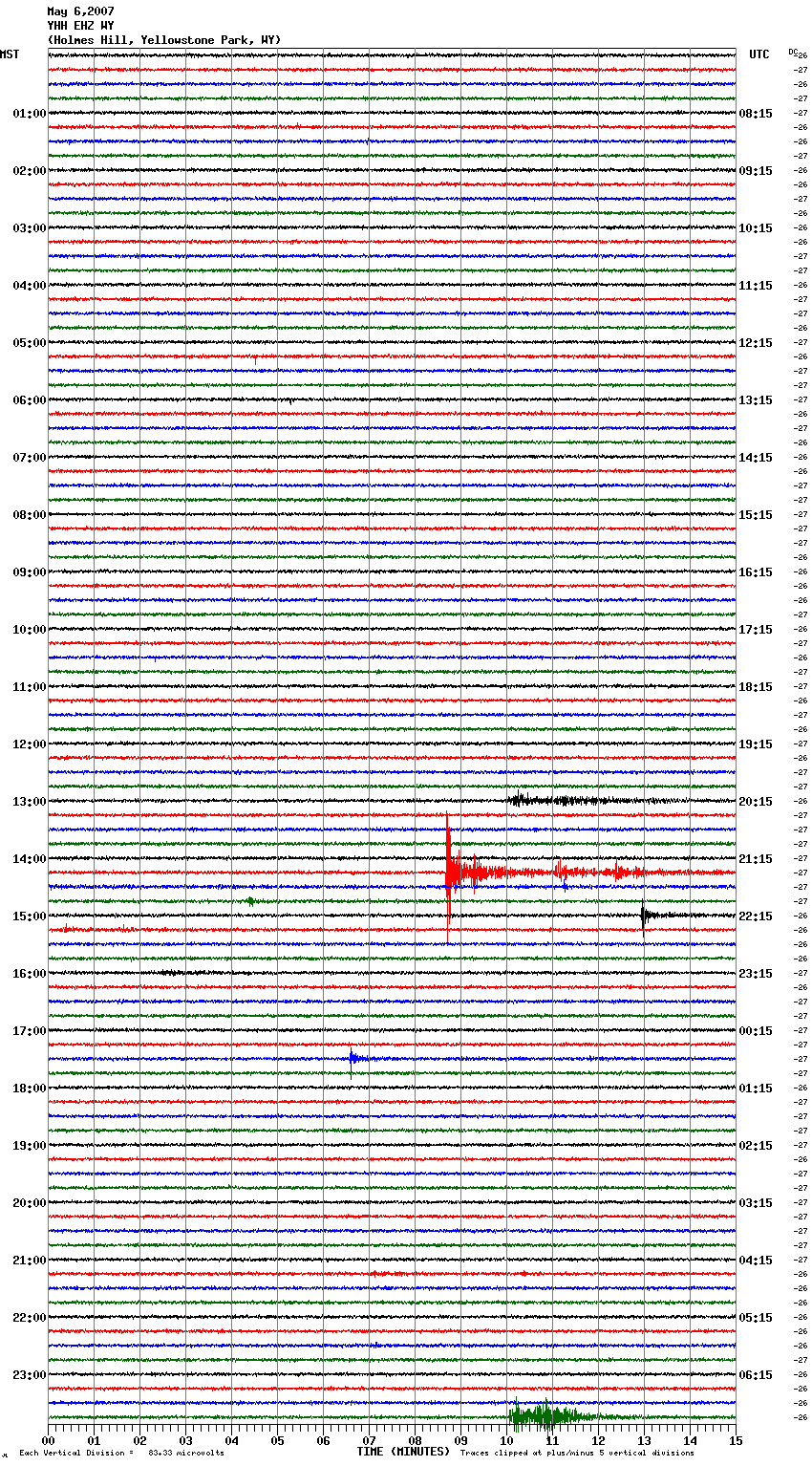Click the blue event spike below 17:00
Image resolution: width=812 pixels, height=1466 pixels.
[353, 1059]
